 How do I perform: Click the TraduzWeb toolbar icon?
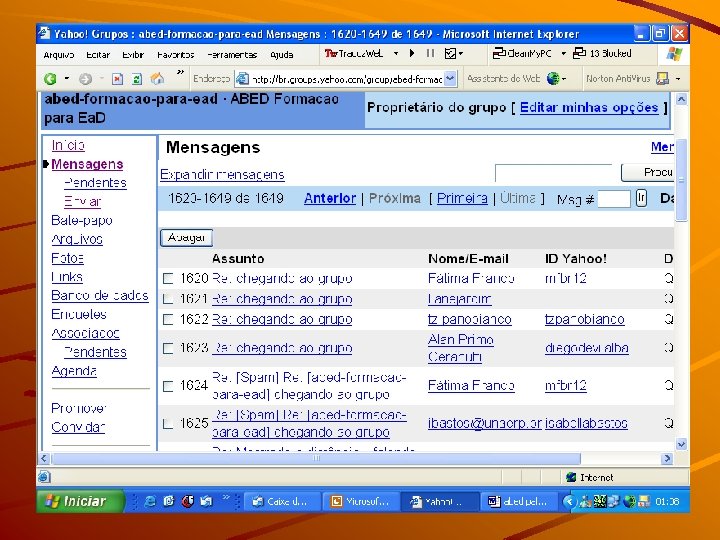[x=331, y=53]
